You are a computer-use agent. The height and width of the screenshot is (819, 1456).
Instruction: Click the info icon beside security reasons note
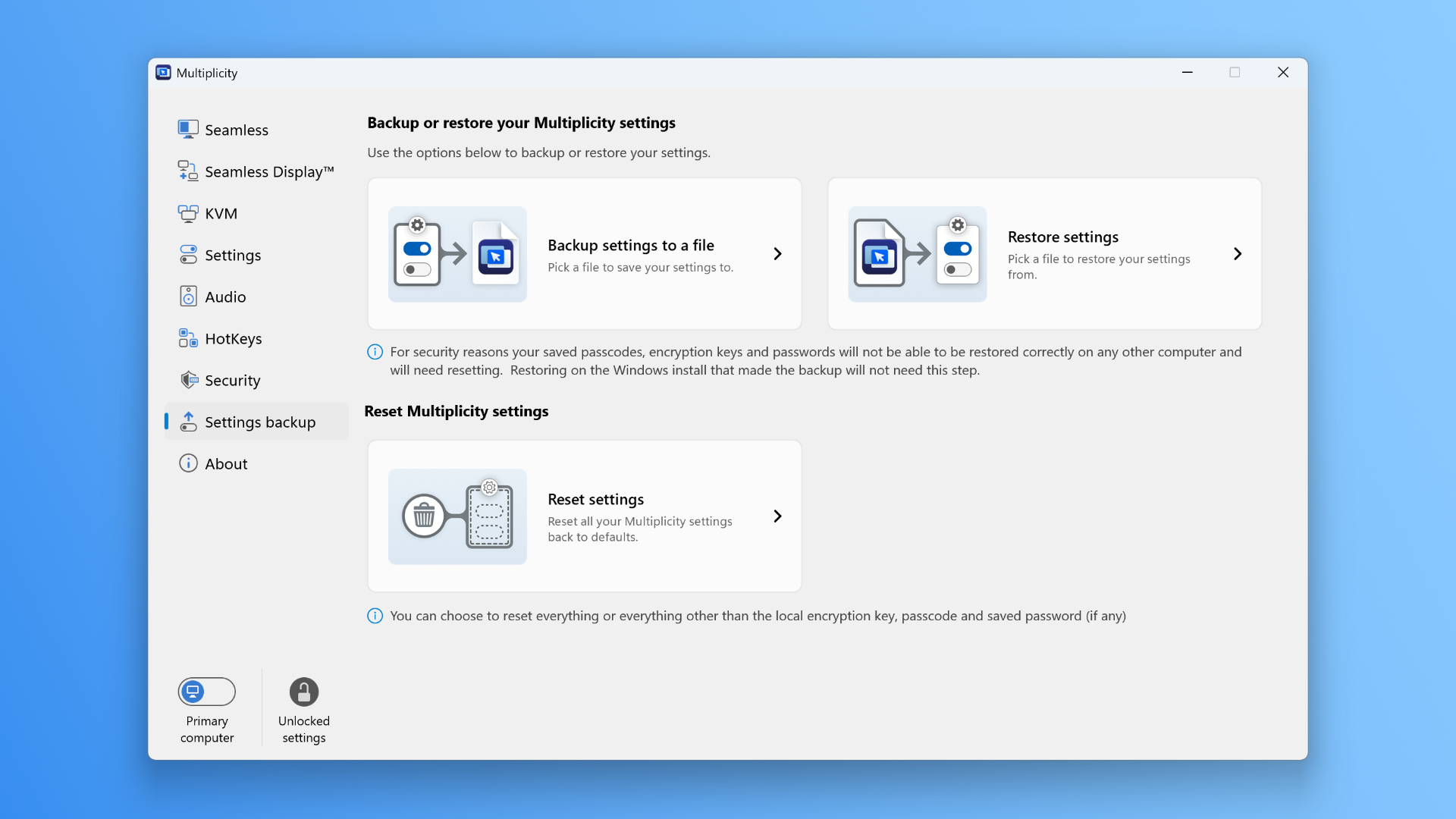tap(375, 352)
